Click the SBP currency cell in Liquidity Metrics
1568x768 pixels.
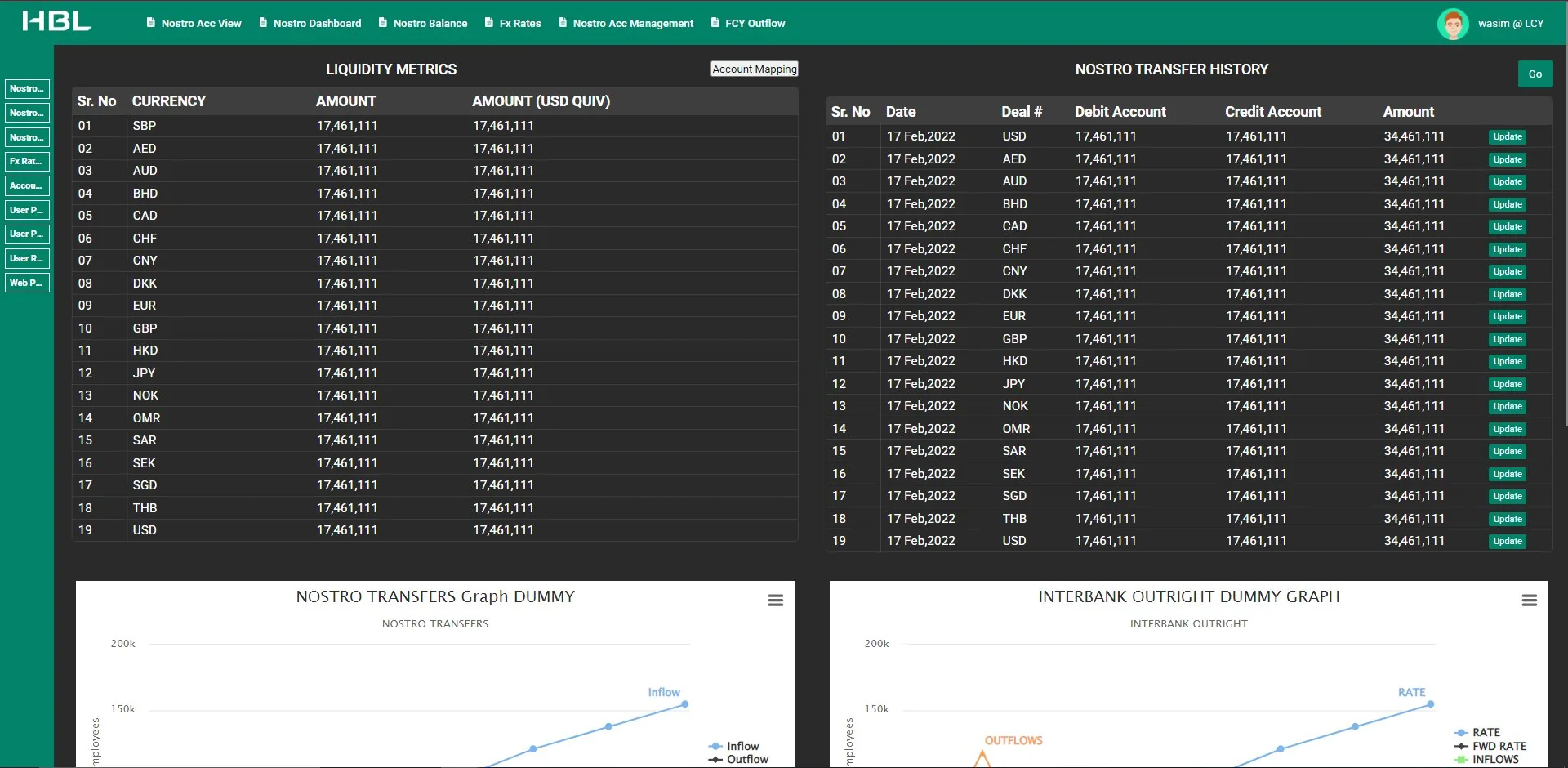(x=145, y=126)
